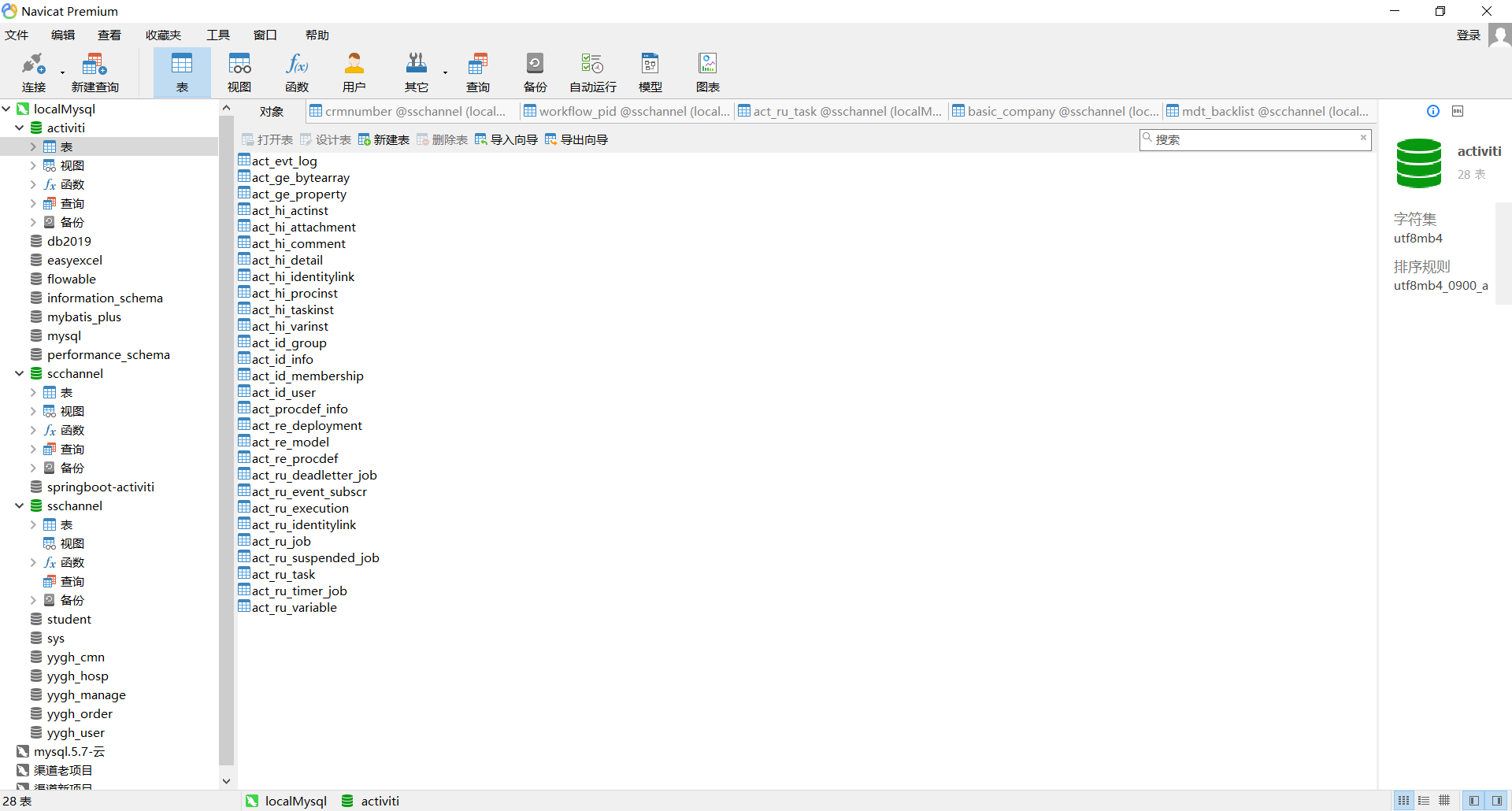The width and height of the screenshot is (1512, 811).
Task: Select the act_ru_variable table
Action: point(287,607)
